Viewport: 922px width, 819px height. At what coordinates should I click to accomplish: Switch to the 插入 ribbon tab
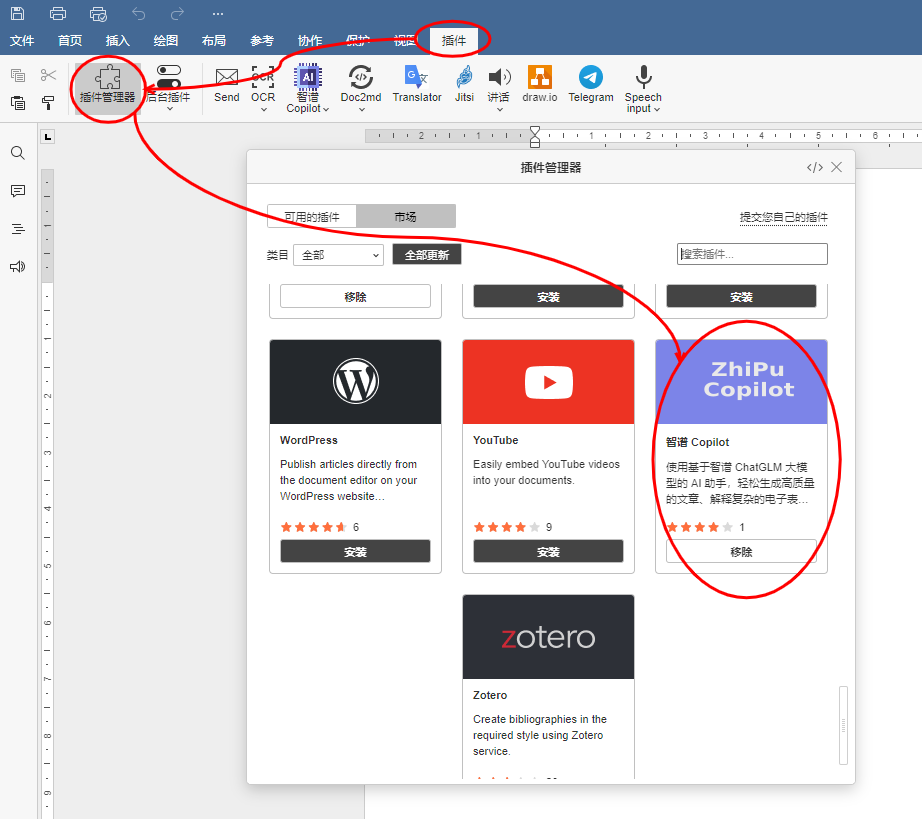(118, 41)
